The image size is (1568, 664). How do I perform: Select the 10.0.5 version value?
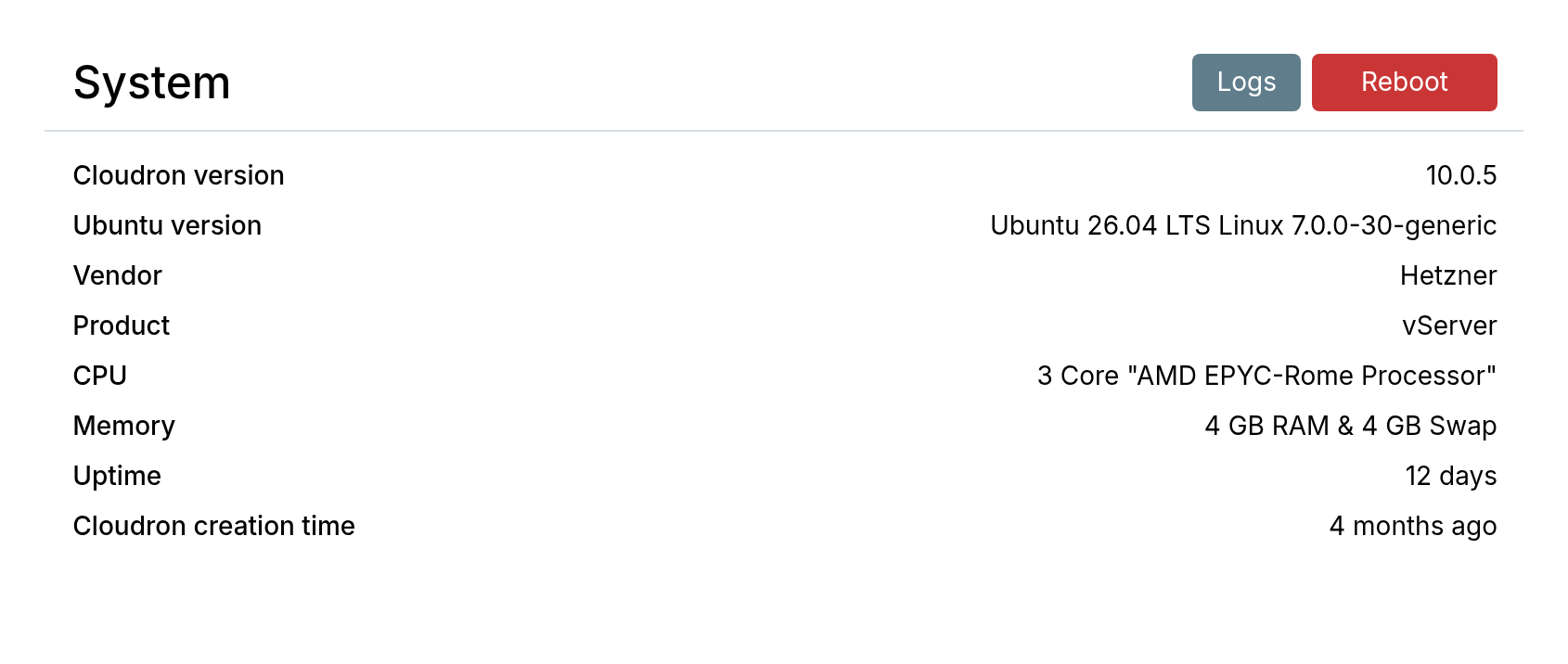point(1461,175)
